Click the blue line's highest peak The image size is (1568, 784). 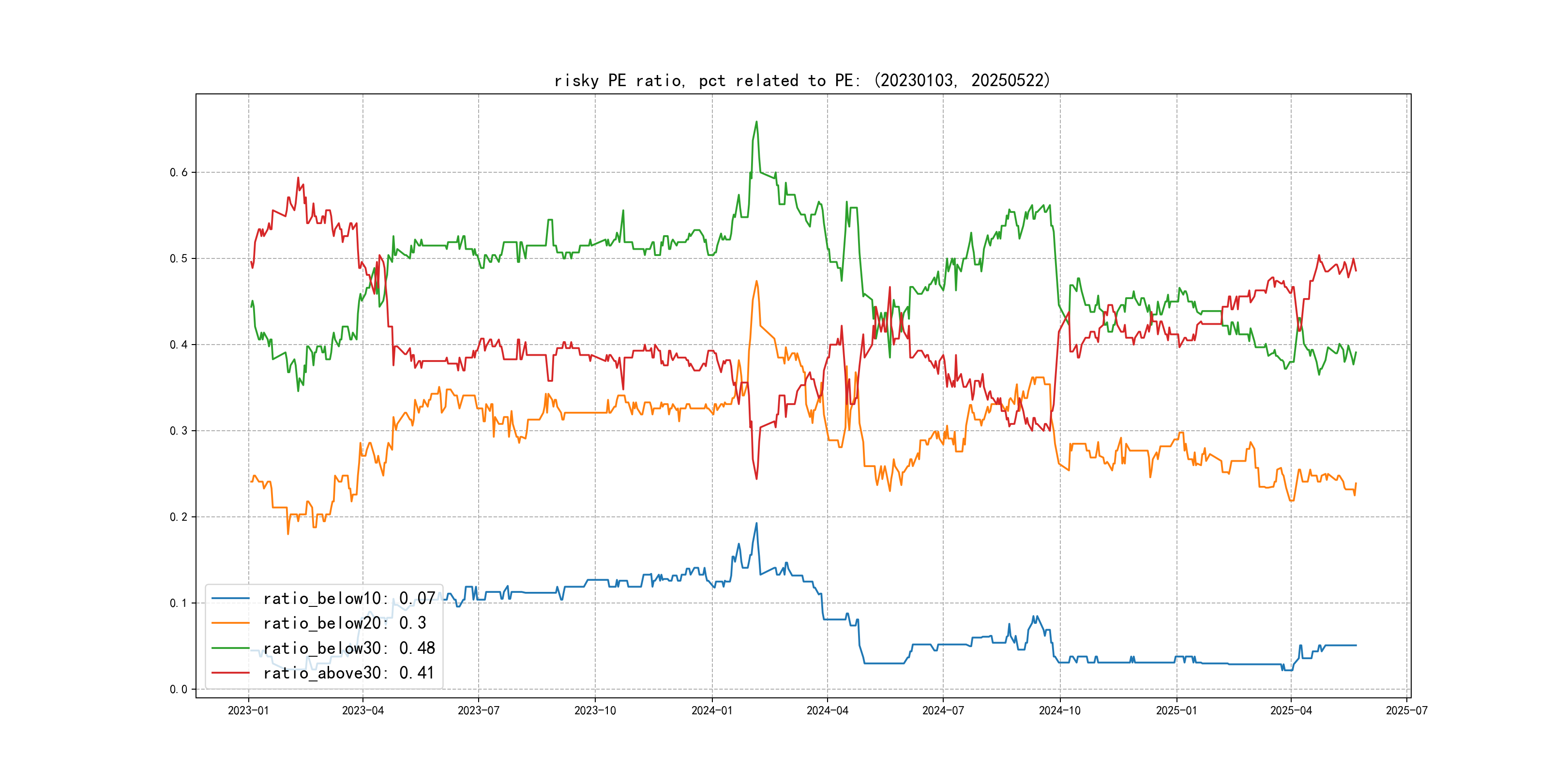coord(756,523)
